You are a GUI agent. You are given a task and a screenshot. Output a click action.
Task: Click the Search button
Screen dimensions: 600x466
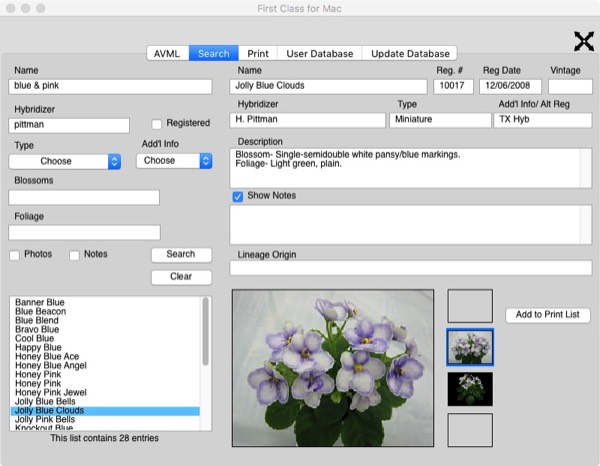[x=181, y=255]
